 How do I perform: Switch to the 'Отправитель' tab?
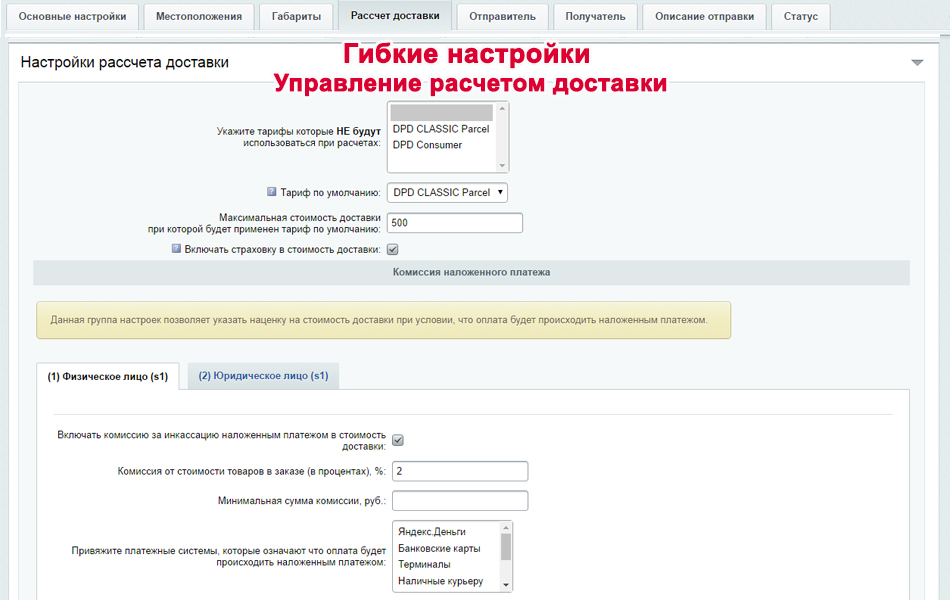pos(501,16)
